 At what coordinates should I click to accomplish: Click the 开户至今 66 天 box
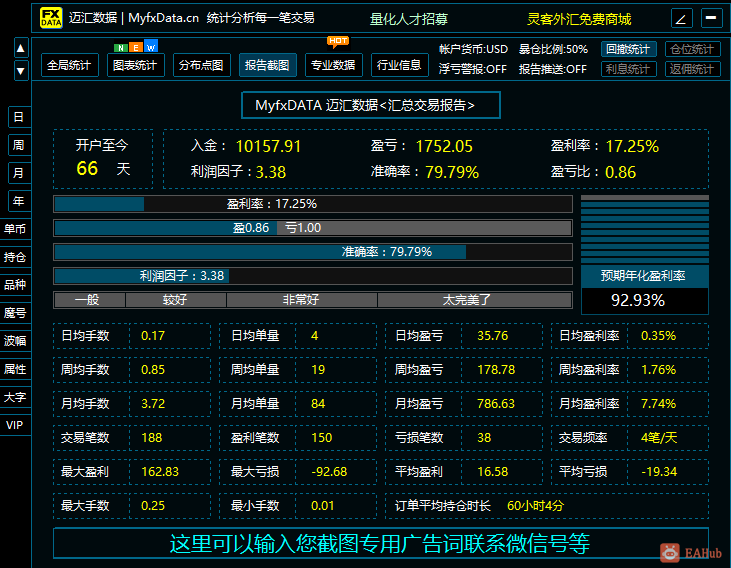pyautogui.click(x=103, y=159)
